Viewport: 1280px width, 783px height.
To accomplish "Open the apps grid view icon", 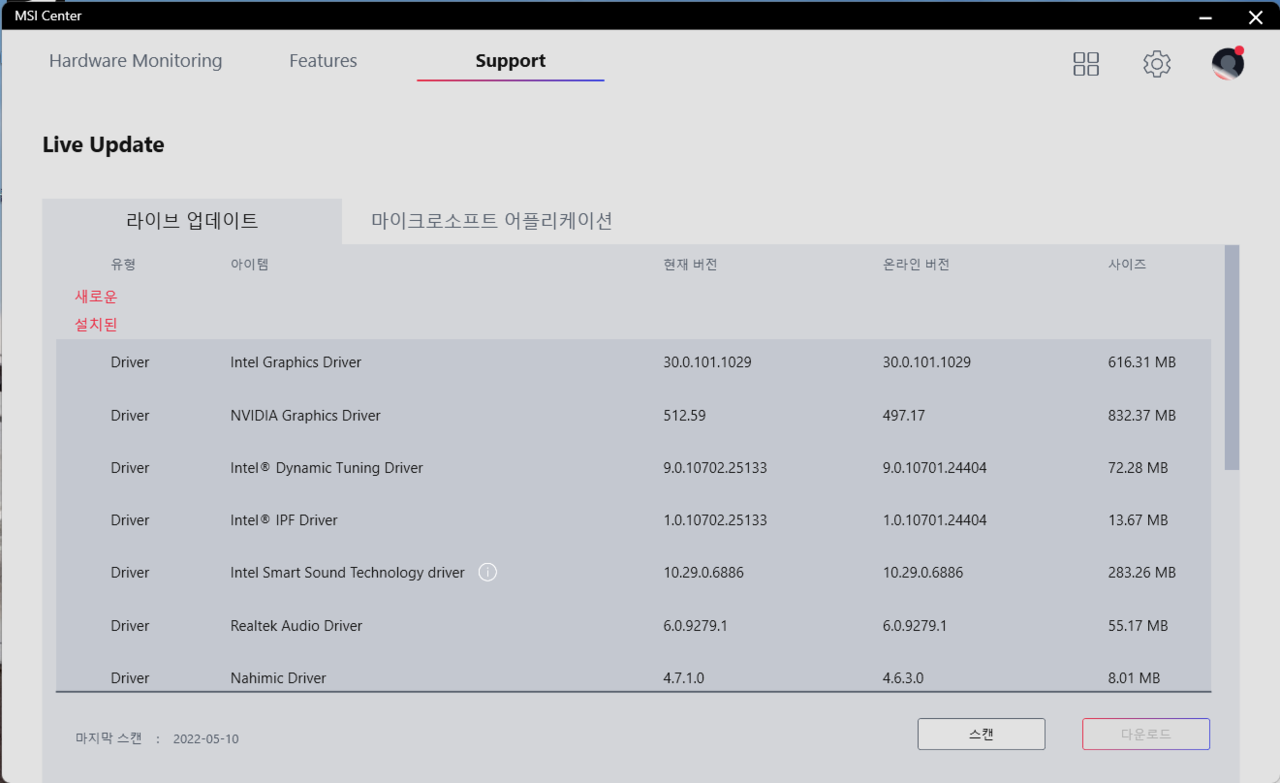I will 1086,64.
